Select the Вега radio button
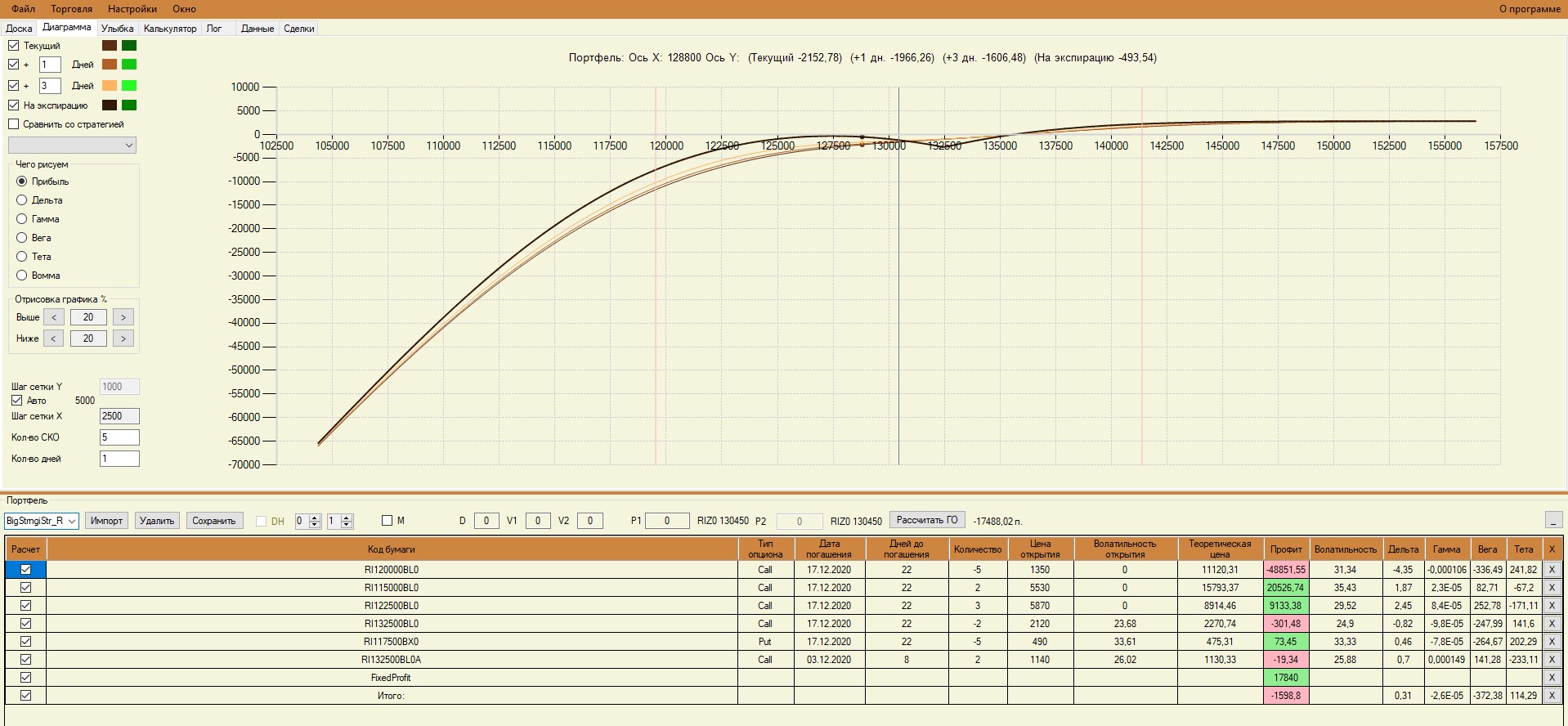1568x726 pixels. (22, 238)
